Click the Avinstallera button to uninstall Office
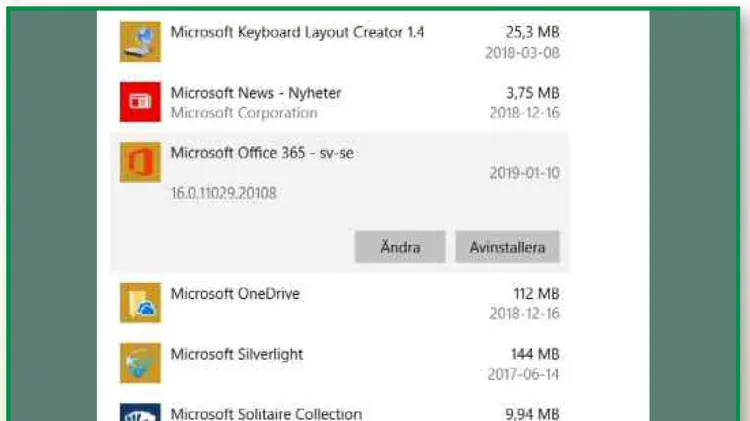 tap(507, 247)
